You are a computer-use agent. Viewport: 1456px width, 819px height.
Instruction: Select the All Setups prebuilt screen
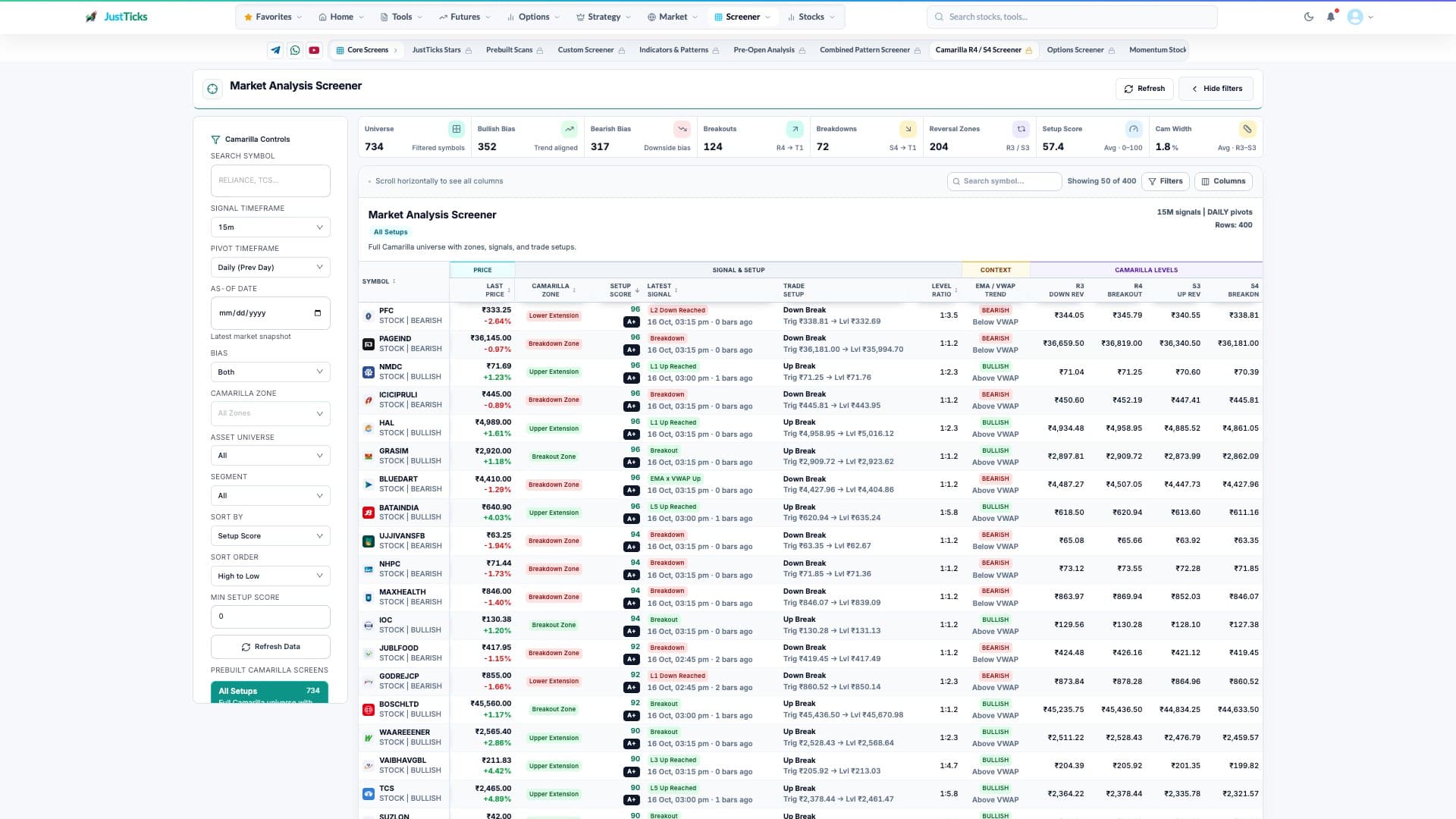click(x=269, y=692)
